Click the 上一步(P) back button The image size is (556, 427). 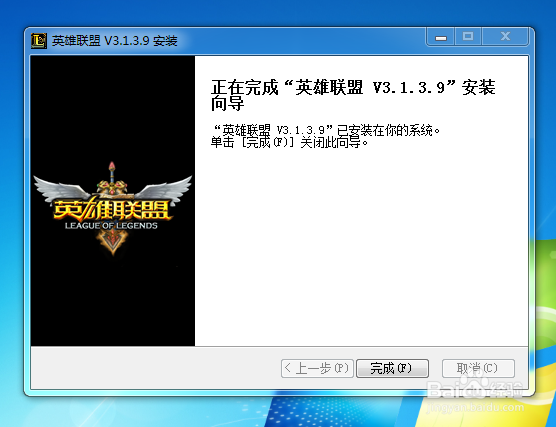pos(317,368)
